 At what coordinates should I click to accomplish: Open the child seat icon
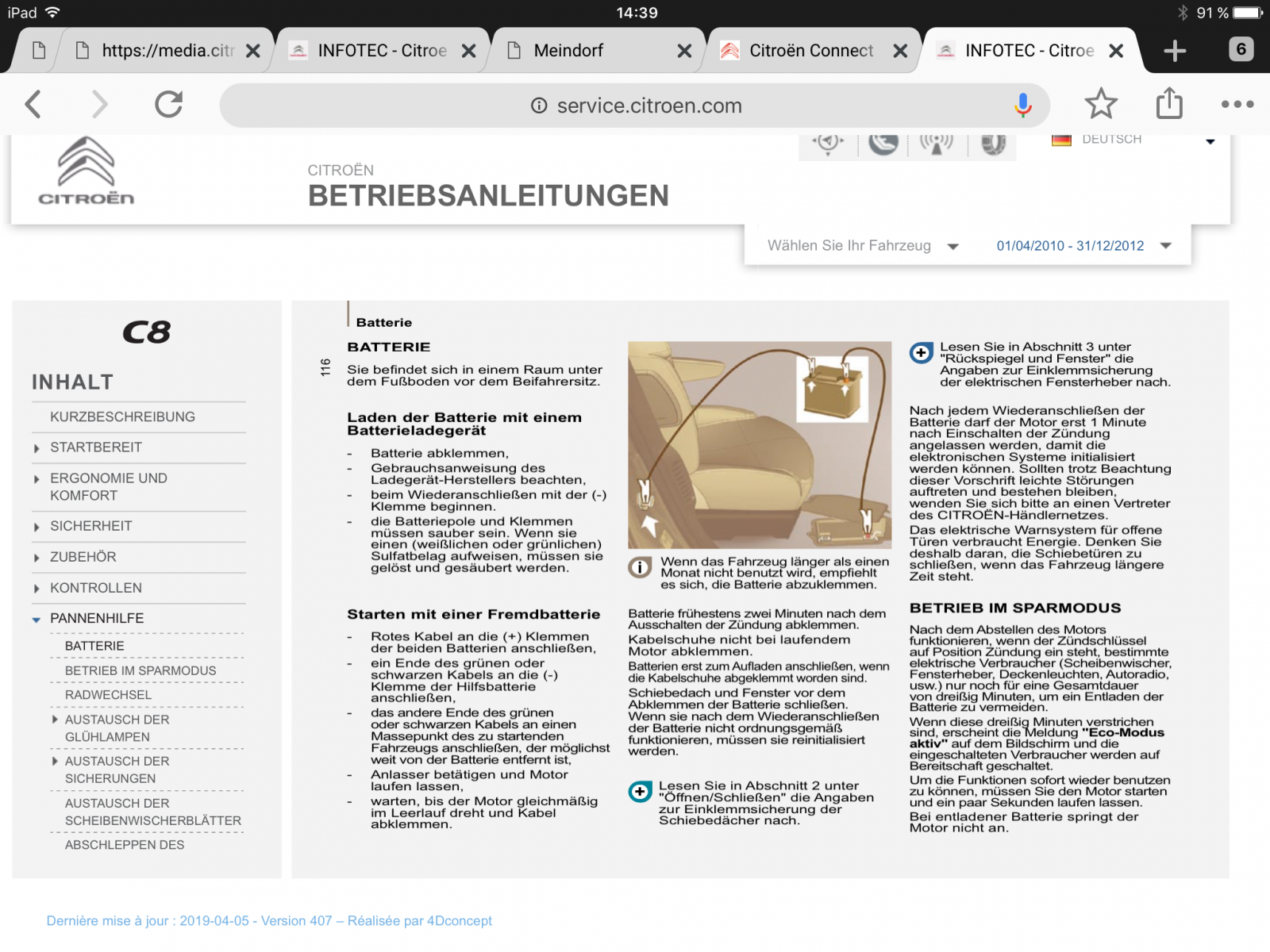[x=883, y=144]
